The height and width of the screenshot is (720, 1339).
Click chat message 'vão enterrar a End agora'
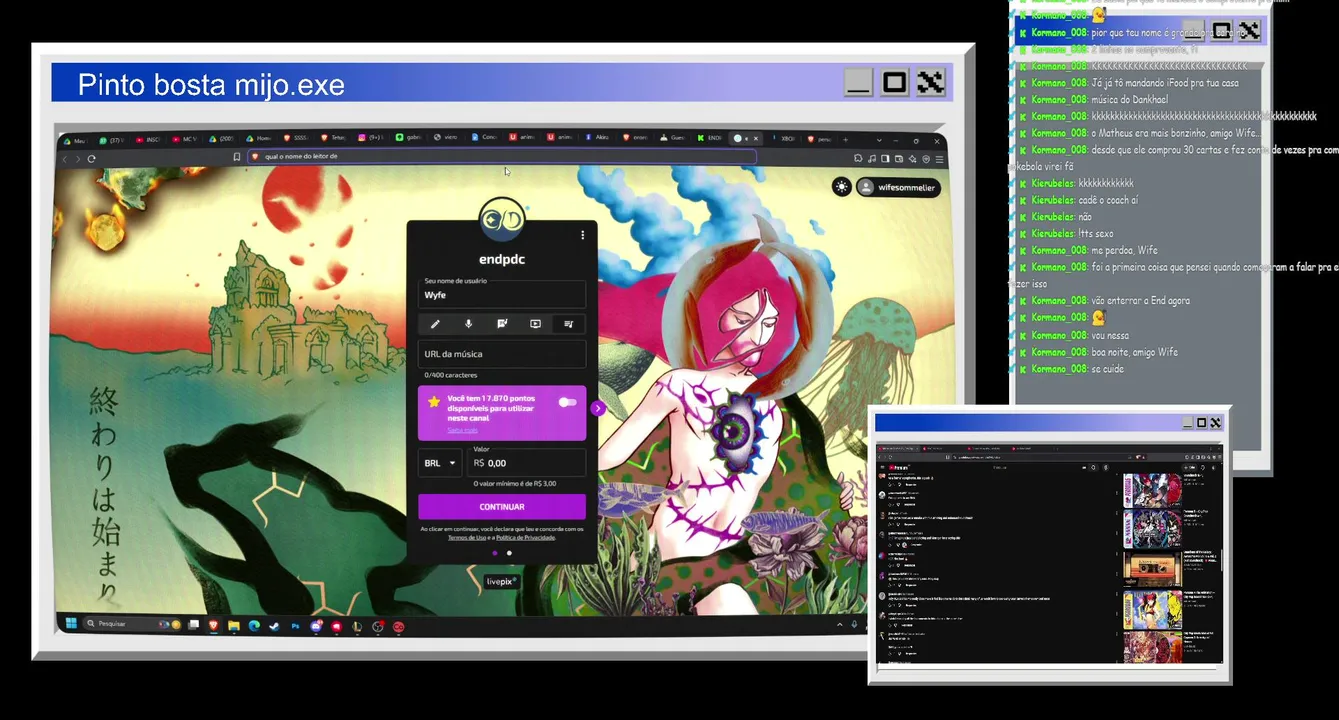pos(1141,301)
